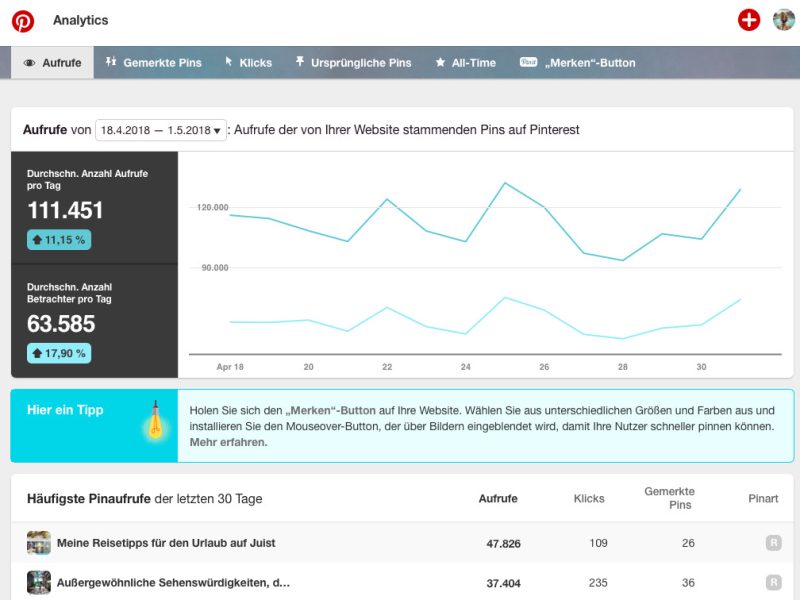Open the Gemerkte Pins tab
This screenshot has width=800, height=600.
153,63
